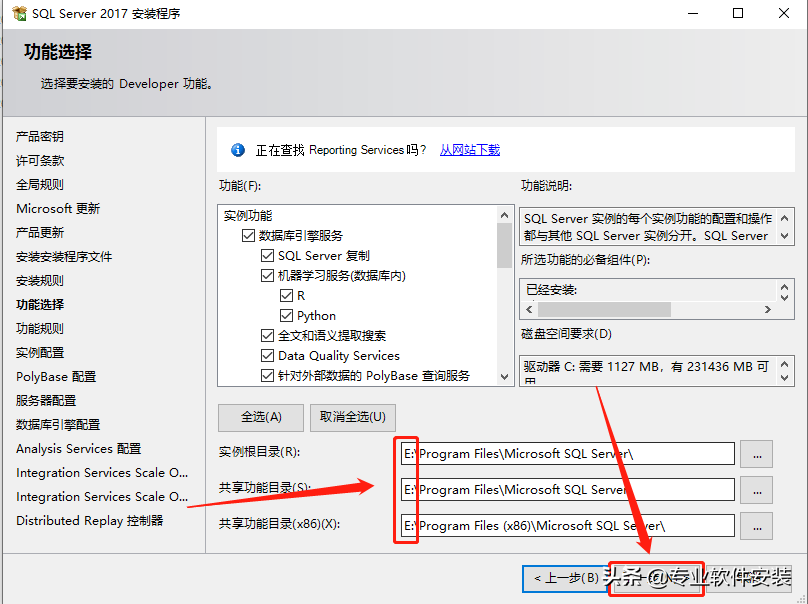The height and width of the screenshot is (604, 808).
Task: Click right arrow of prerequisites horizontal scrollbar
Action: (768, 309)
